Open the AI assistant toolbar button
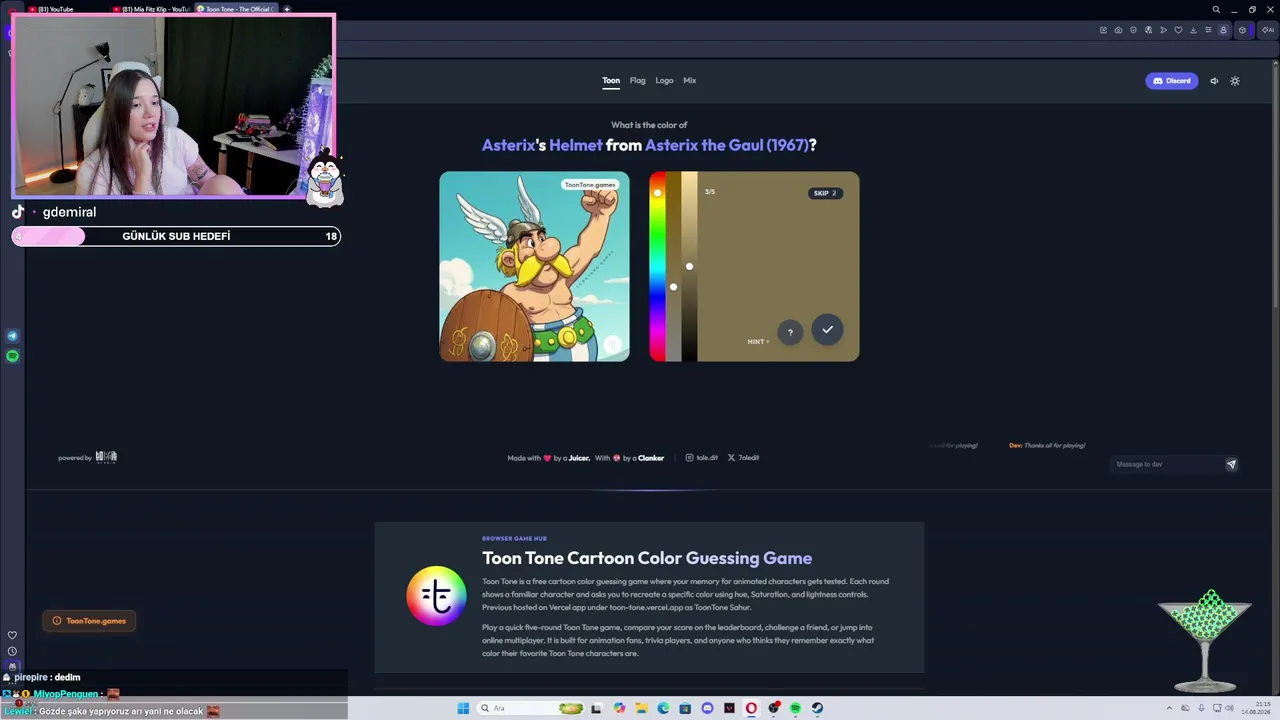 (1268, 30)
